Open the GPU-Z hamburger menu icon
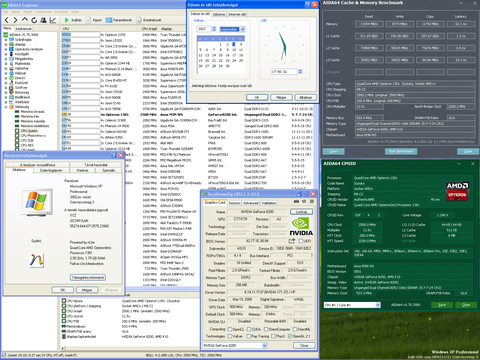Viewport: 480px width, 360px height. 312,202
